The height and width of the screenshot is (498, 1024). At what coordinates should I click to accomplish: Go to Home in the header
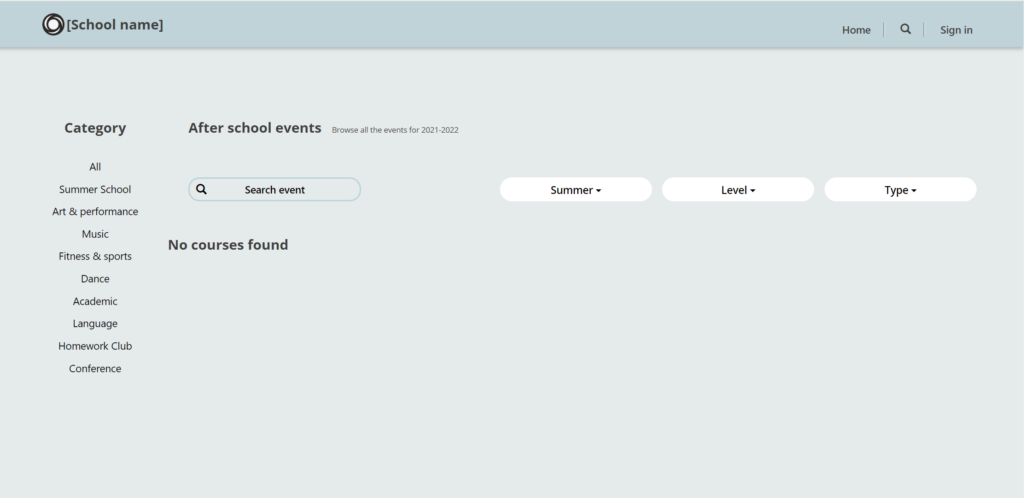pos(856,30)
